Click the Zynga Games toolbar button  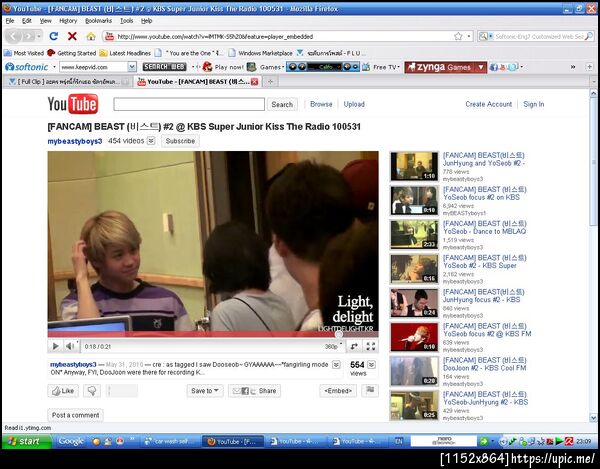(x=440, y=67)
